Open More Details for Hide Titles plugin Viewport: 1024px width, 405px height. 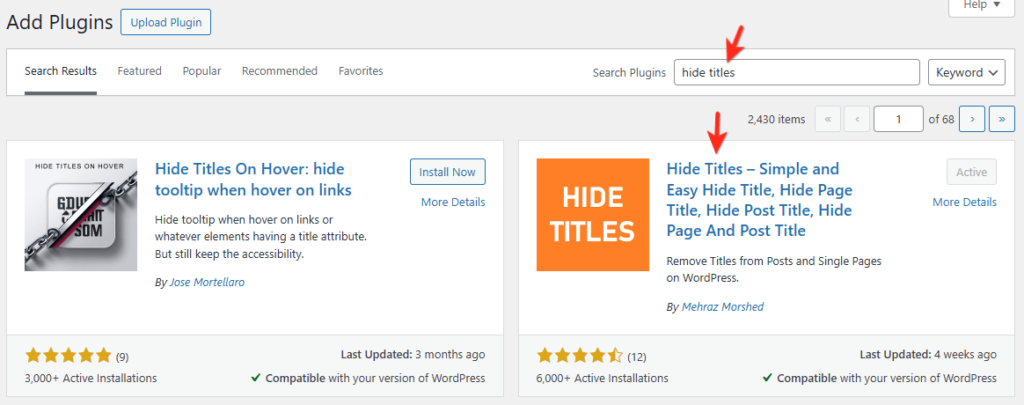(x=965, y=202)
